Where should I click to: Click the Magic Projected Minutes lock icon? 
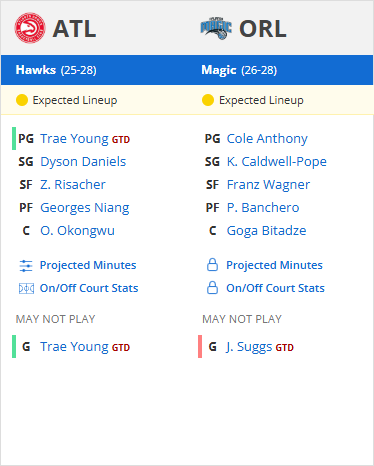tap(212, 265)
